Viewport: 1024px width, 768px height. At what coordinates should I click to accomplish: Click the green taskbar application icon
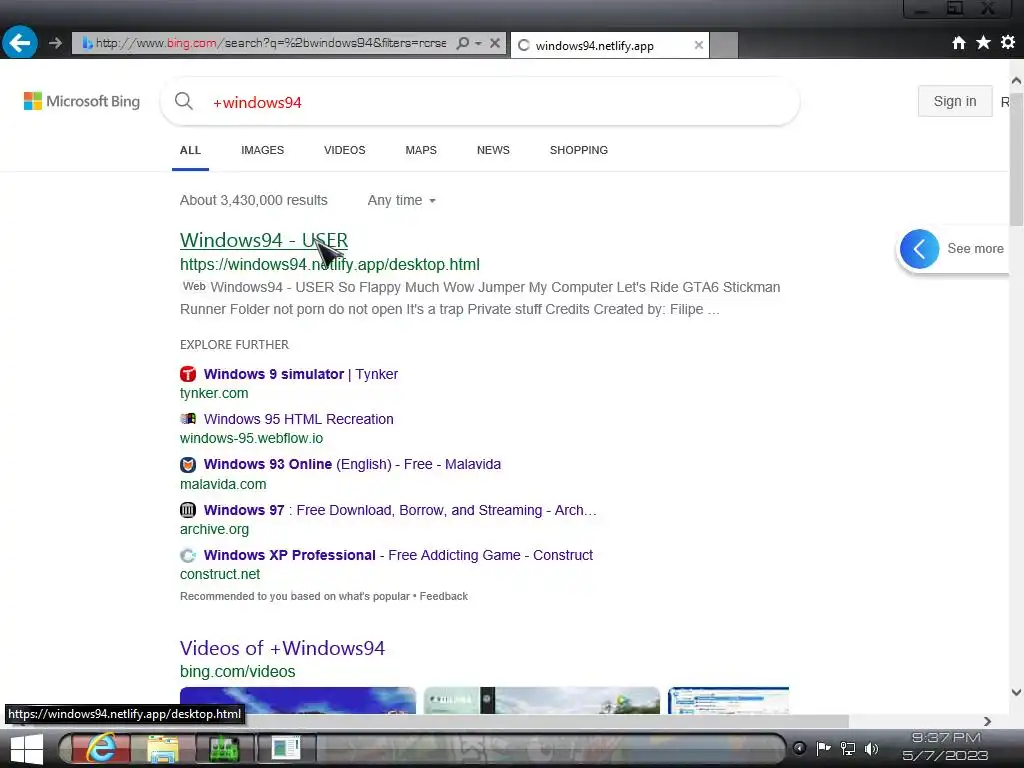224,748
